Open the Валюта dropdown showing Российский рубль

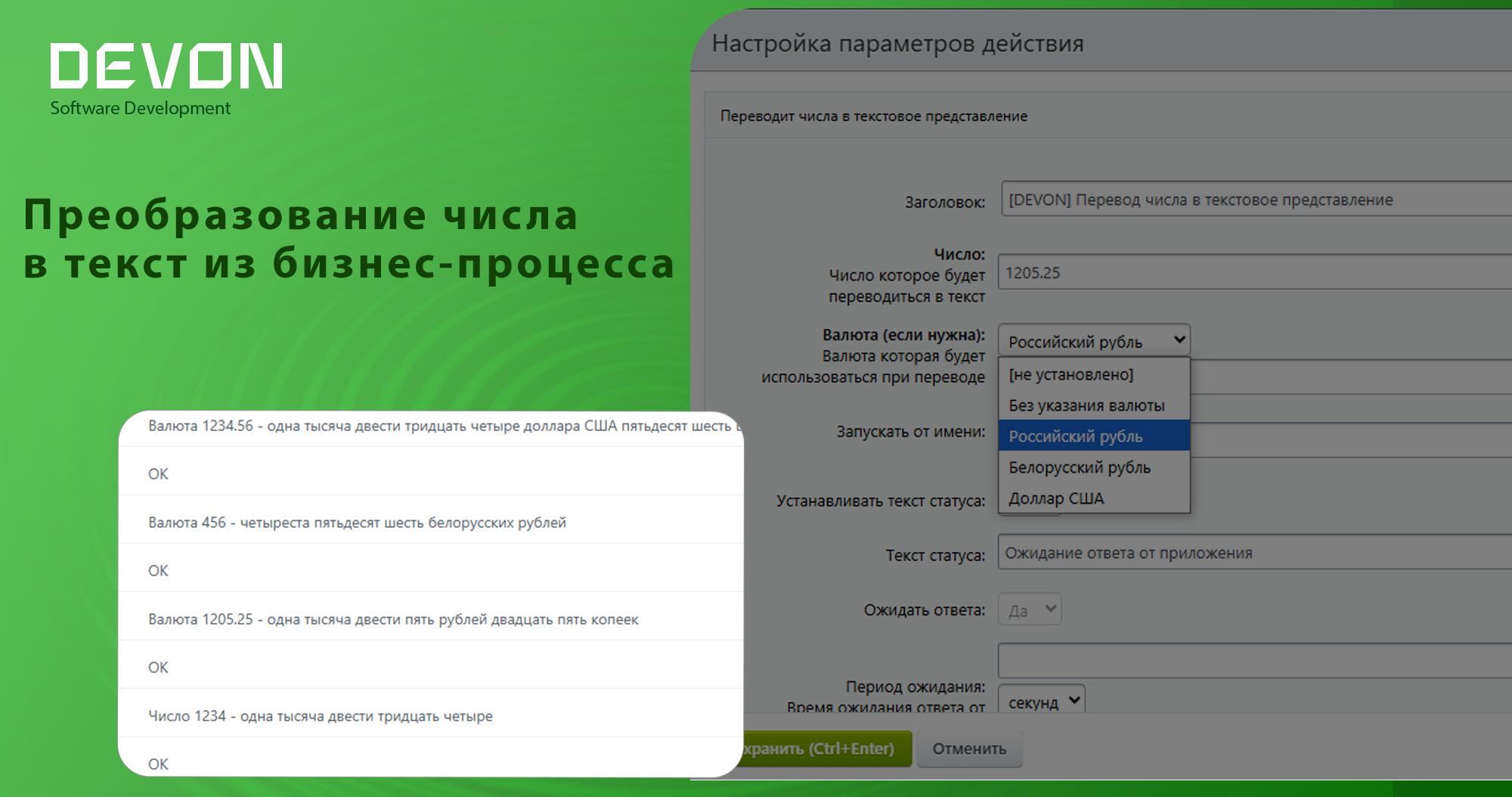click(1094, 341)
